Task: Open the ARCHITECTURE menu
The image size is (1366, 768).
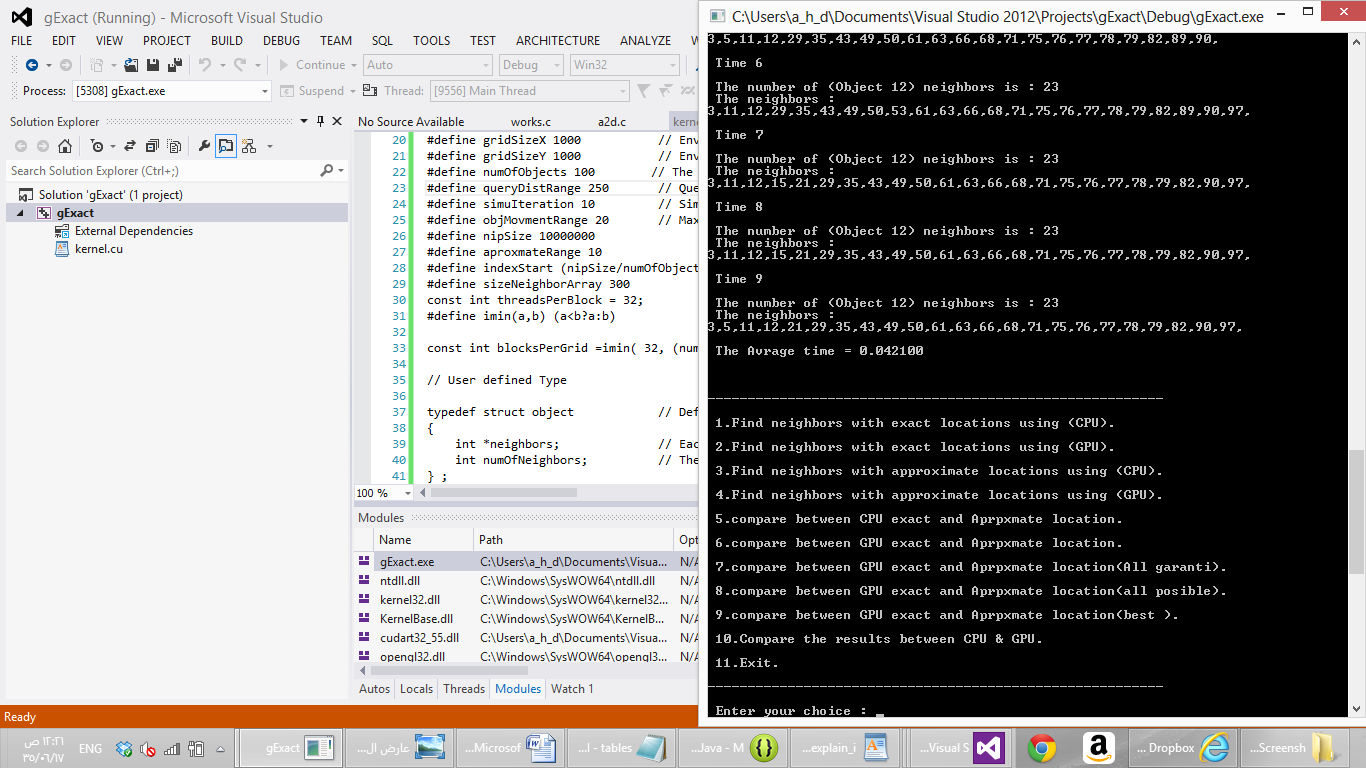Action: tap(558, 41)
